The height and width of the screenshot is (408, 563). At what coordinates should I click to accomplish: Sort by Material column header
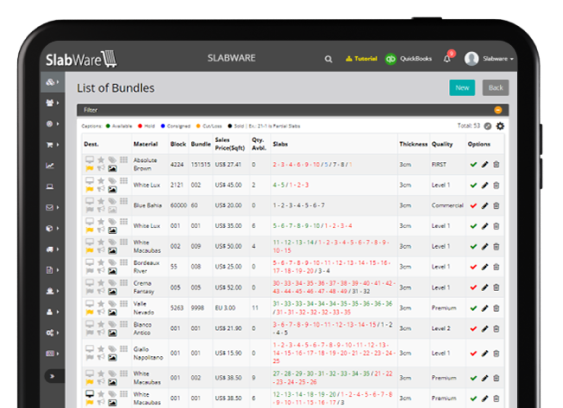[145, 144]
